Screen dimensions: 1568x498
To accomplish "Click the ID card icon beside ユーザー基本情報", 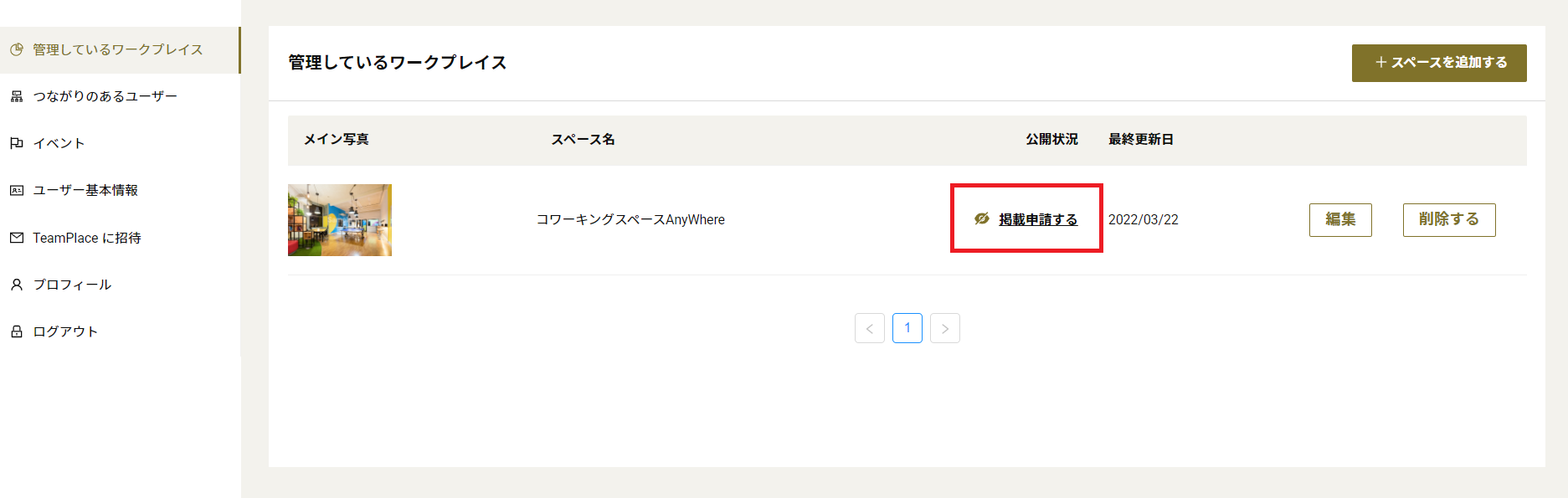I will pyautogui.click(x=17, y=191).
